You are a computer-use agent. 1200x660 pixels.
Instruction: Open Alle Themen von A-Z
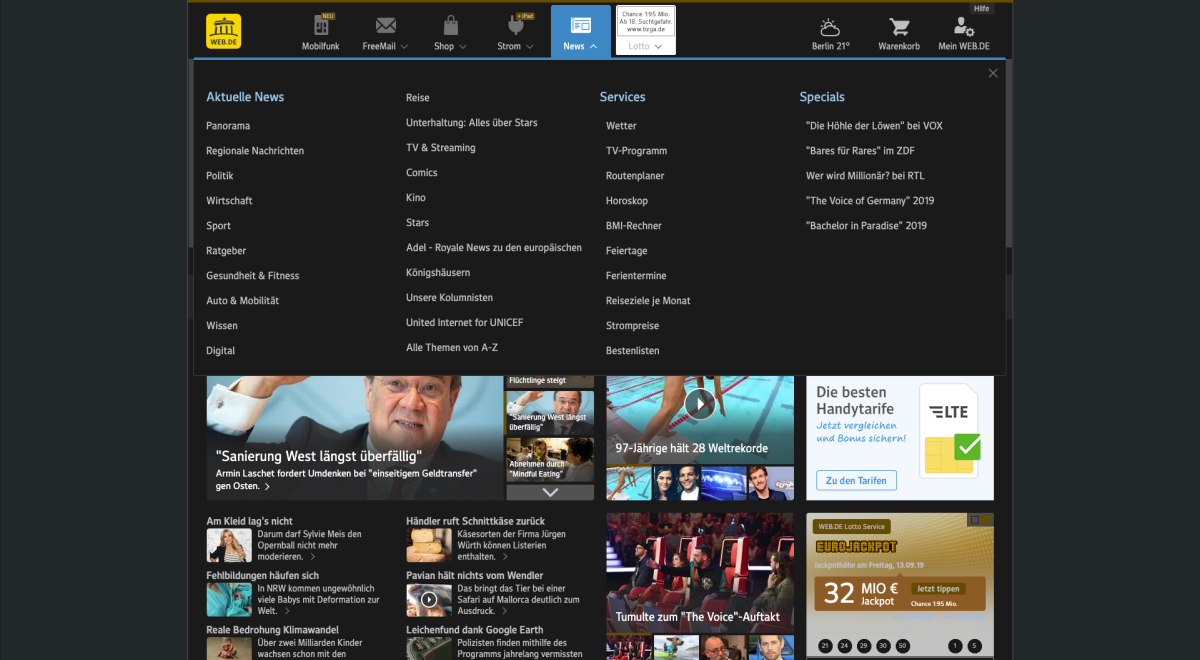tap(452, 348)
